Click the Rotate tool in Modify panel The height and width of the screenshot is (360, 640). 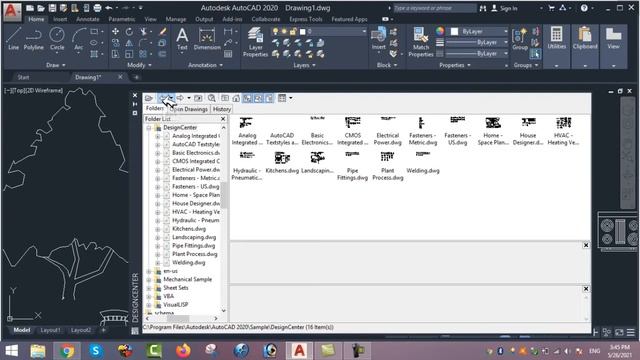click(129, 31)
